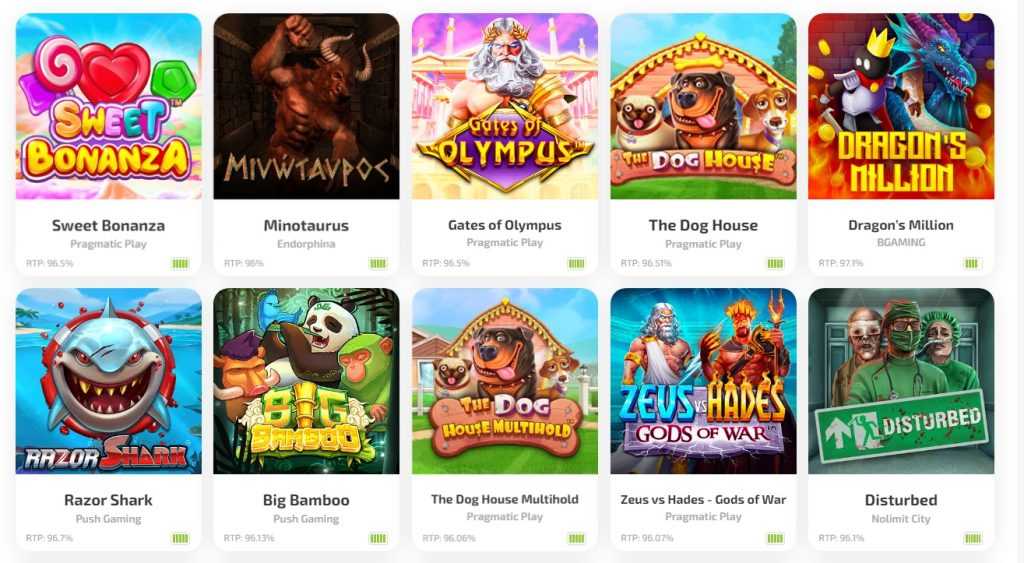Click the green bars icon on Minotaurus card
The height and width of the screenshot is (563, 1024).
tap(378, 264)
